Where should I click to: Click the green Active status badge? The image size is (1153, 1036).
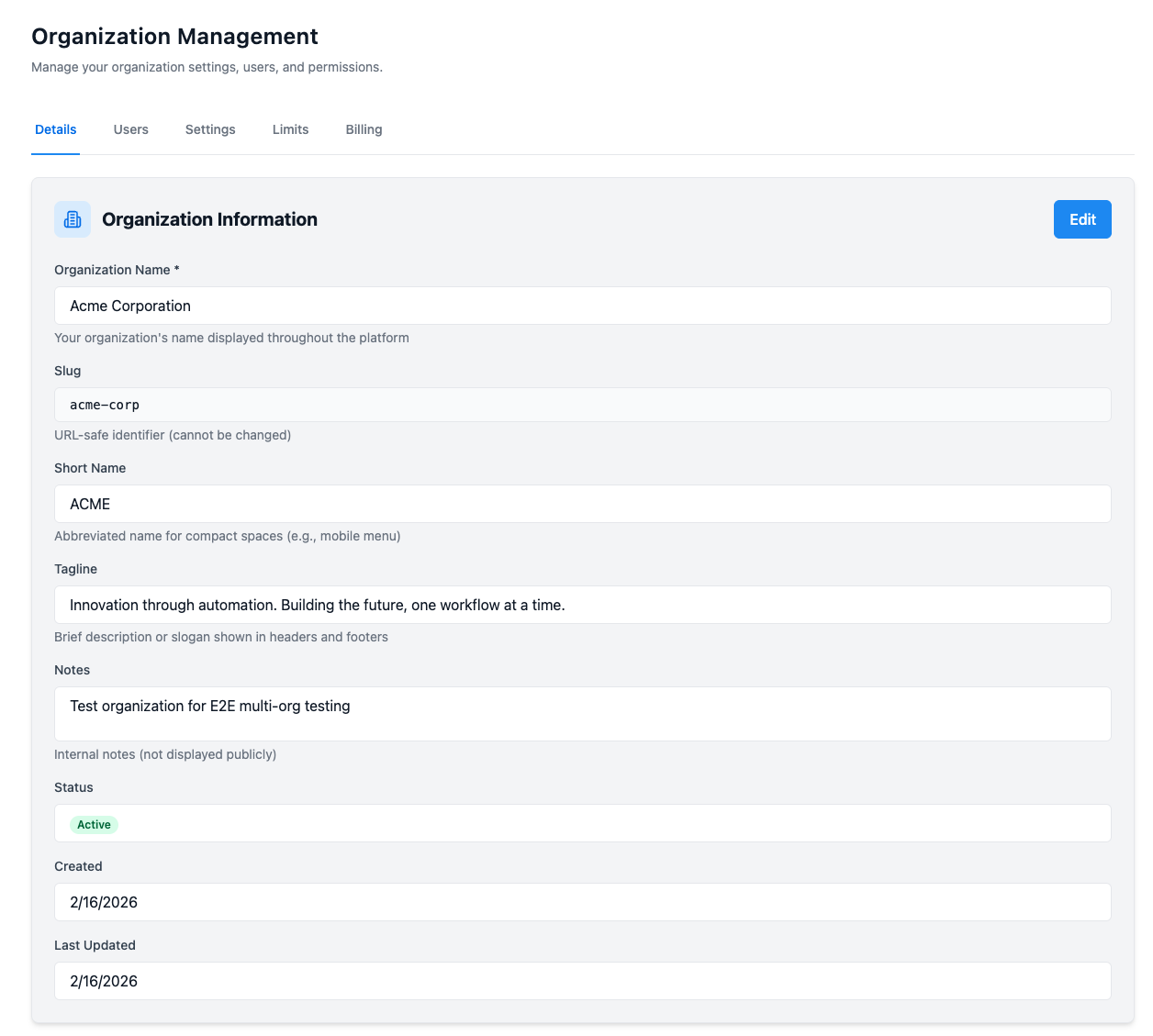pos(94,825)
